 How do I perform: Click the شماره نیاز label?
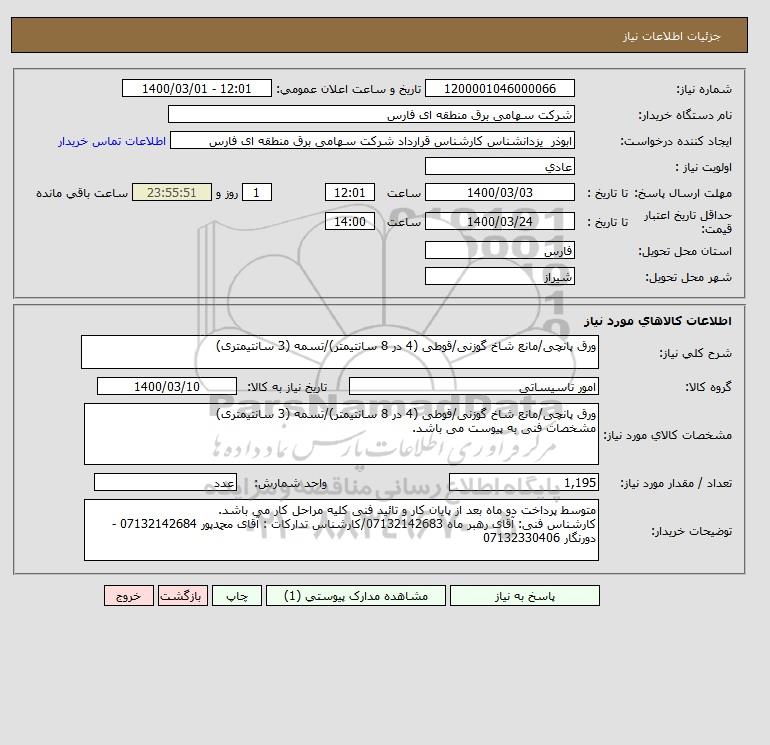click(x=704, y=89)
